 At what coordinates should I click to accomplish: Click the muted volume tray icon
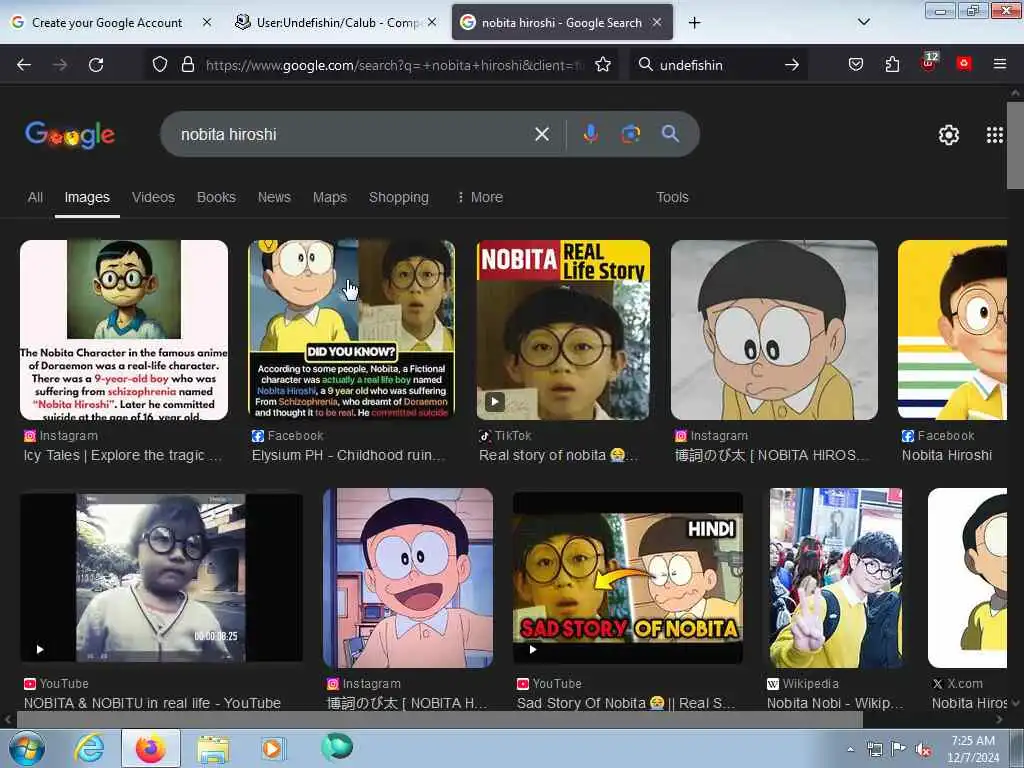[x=923, y=749]
